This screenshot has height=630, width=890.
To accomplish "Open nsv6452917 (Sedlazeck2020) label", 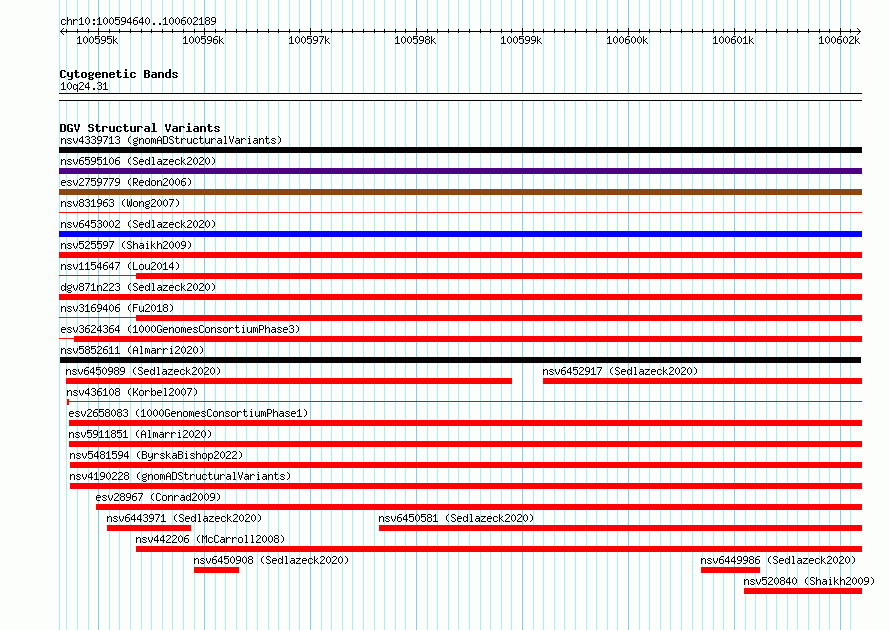I will (620, 371).
